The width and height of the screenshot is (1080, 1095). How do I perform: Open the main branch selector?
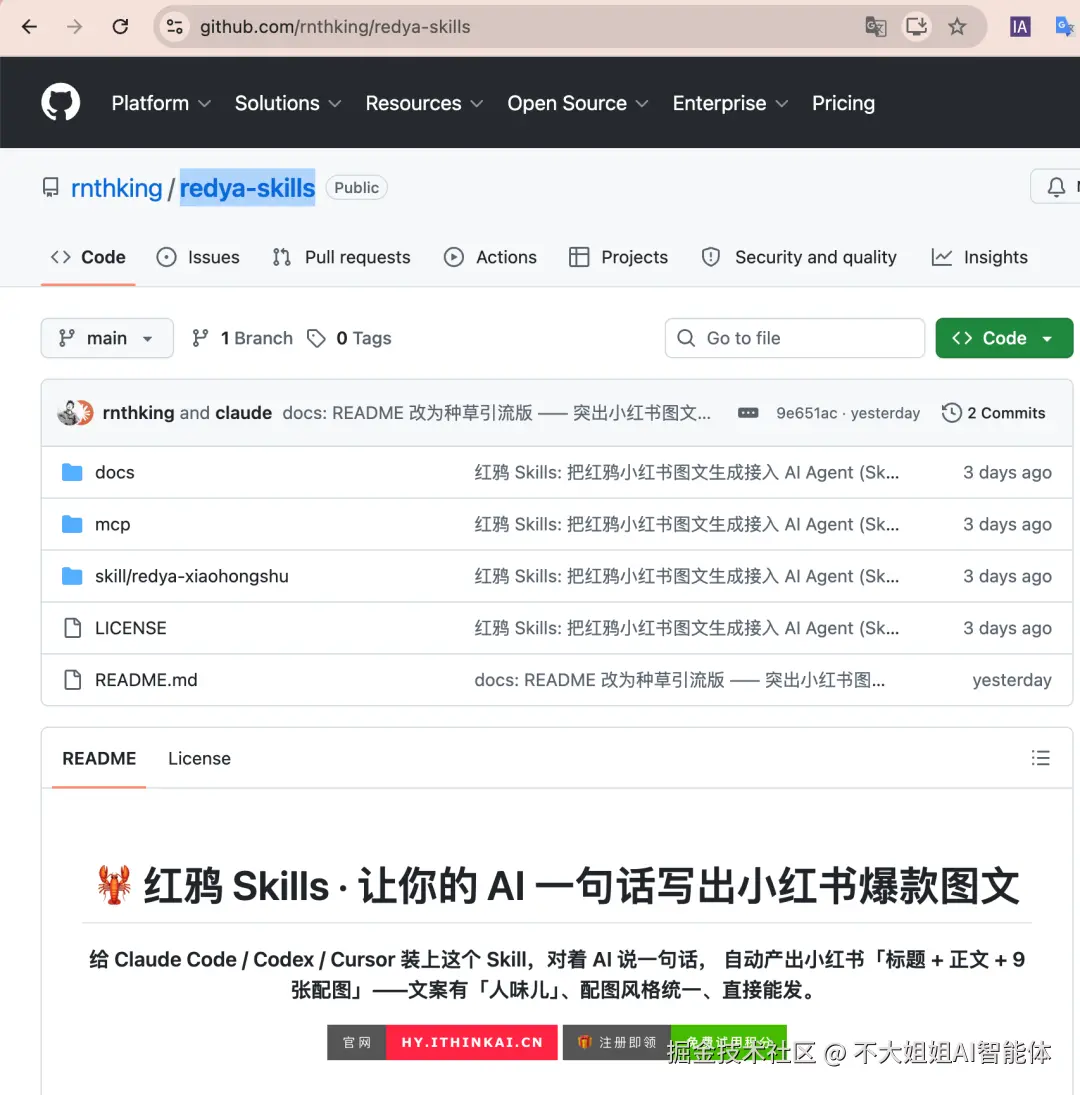point(107,338)
